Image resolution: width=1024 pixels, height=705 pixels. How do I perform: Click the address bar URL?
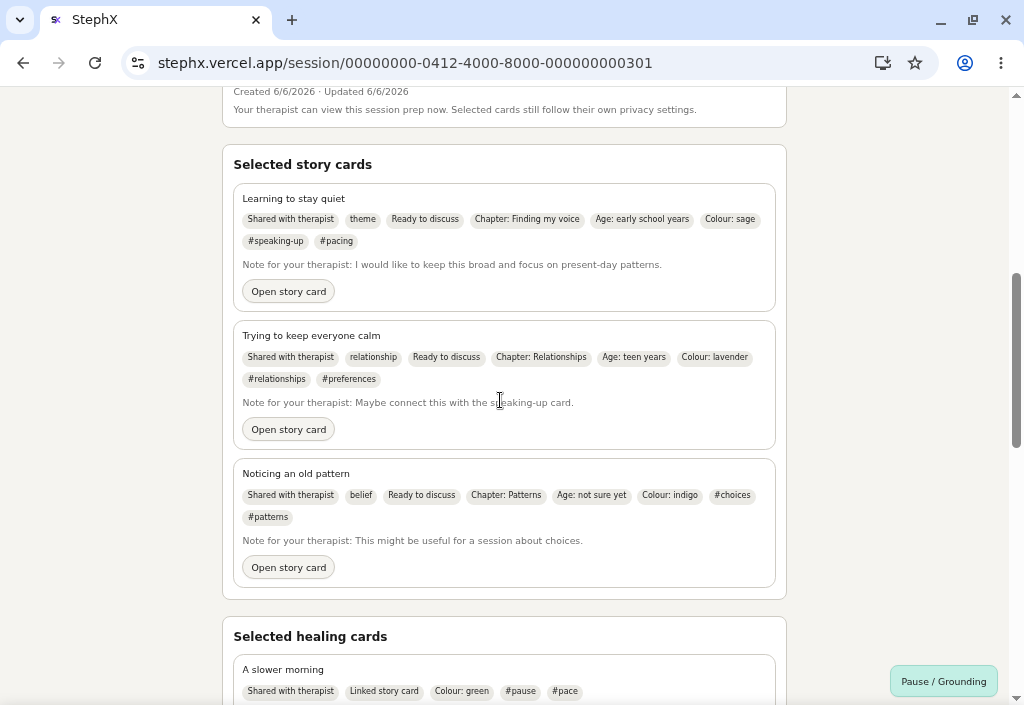pos(405,63)
